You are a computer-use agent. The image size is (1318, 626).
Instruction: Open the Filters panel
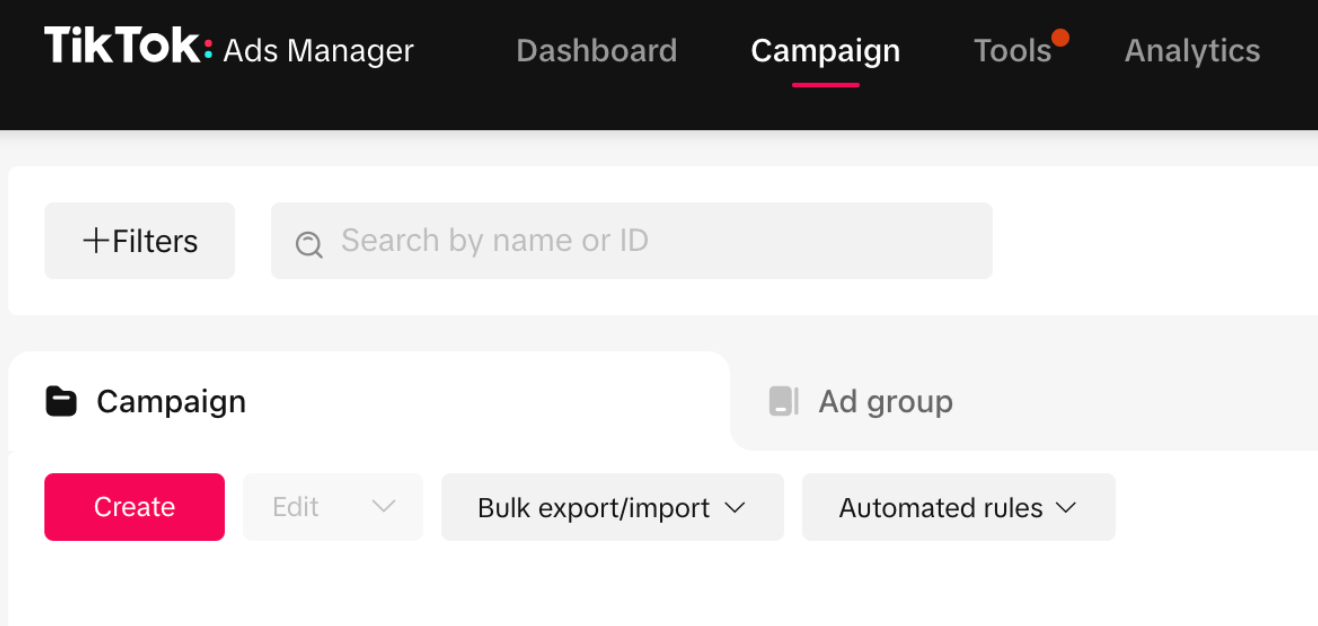[x=140, y=241]
